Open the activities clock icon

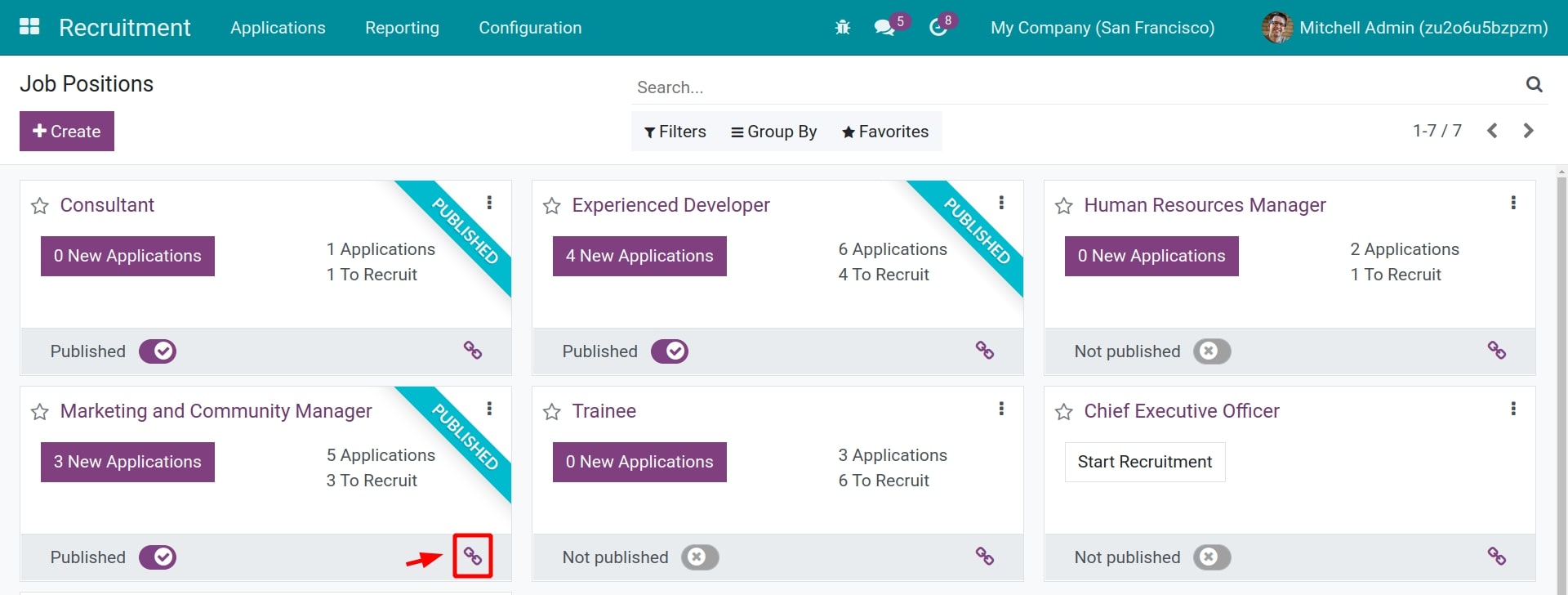938,28
